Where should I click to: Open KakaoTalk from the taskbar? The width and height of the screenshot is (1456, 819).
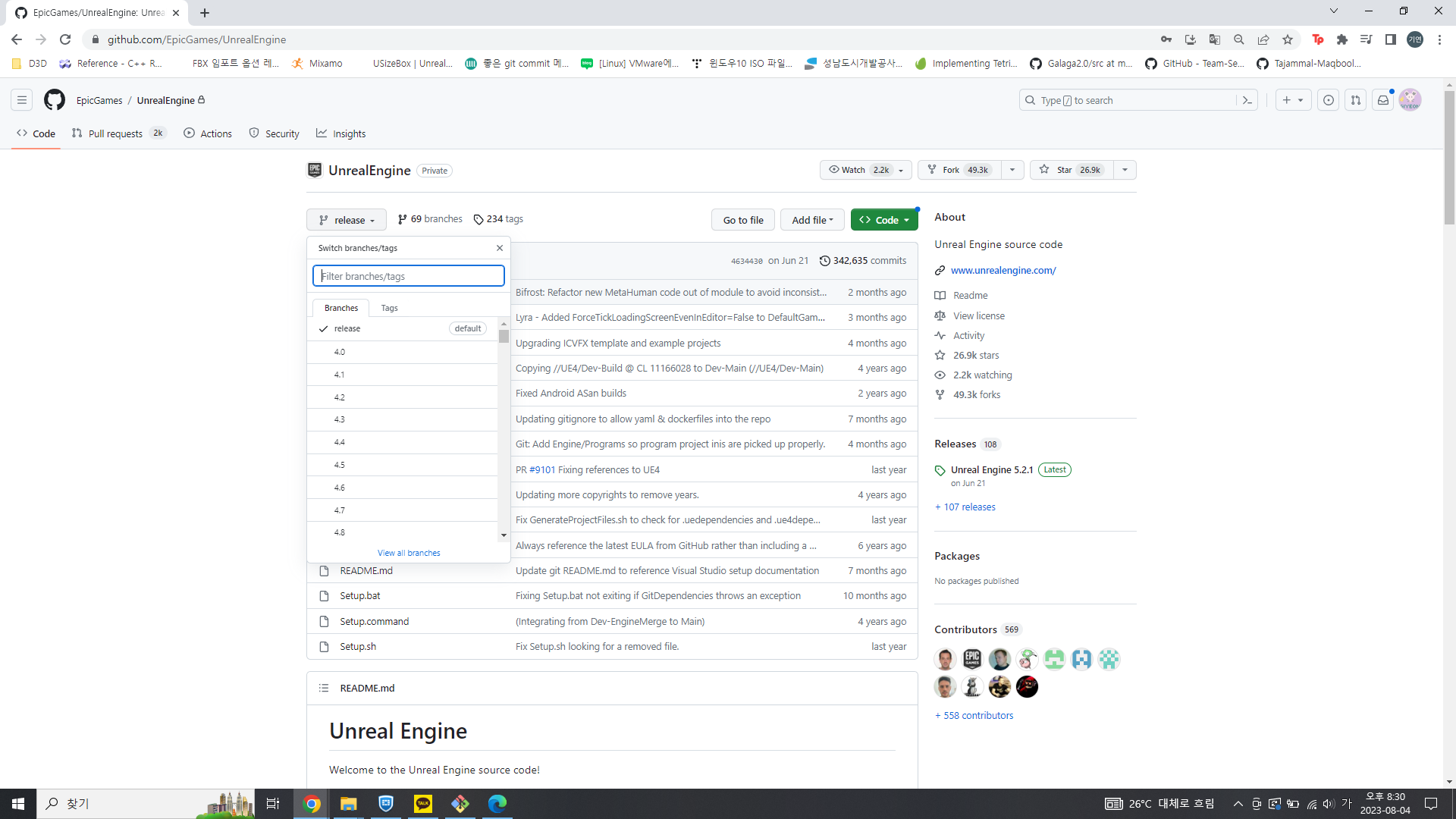tap(423, 804)
